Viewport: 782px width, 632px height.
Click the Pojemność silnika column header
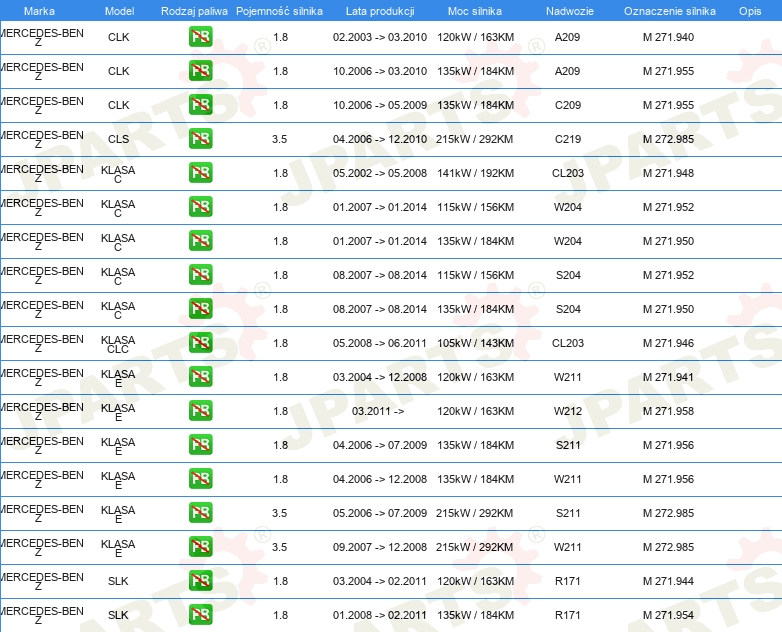pyautogui.click(x=279, y=11)
